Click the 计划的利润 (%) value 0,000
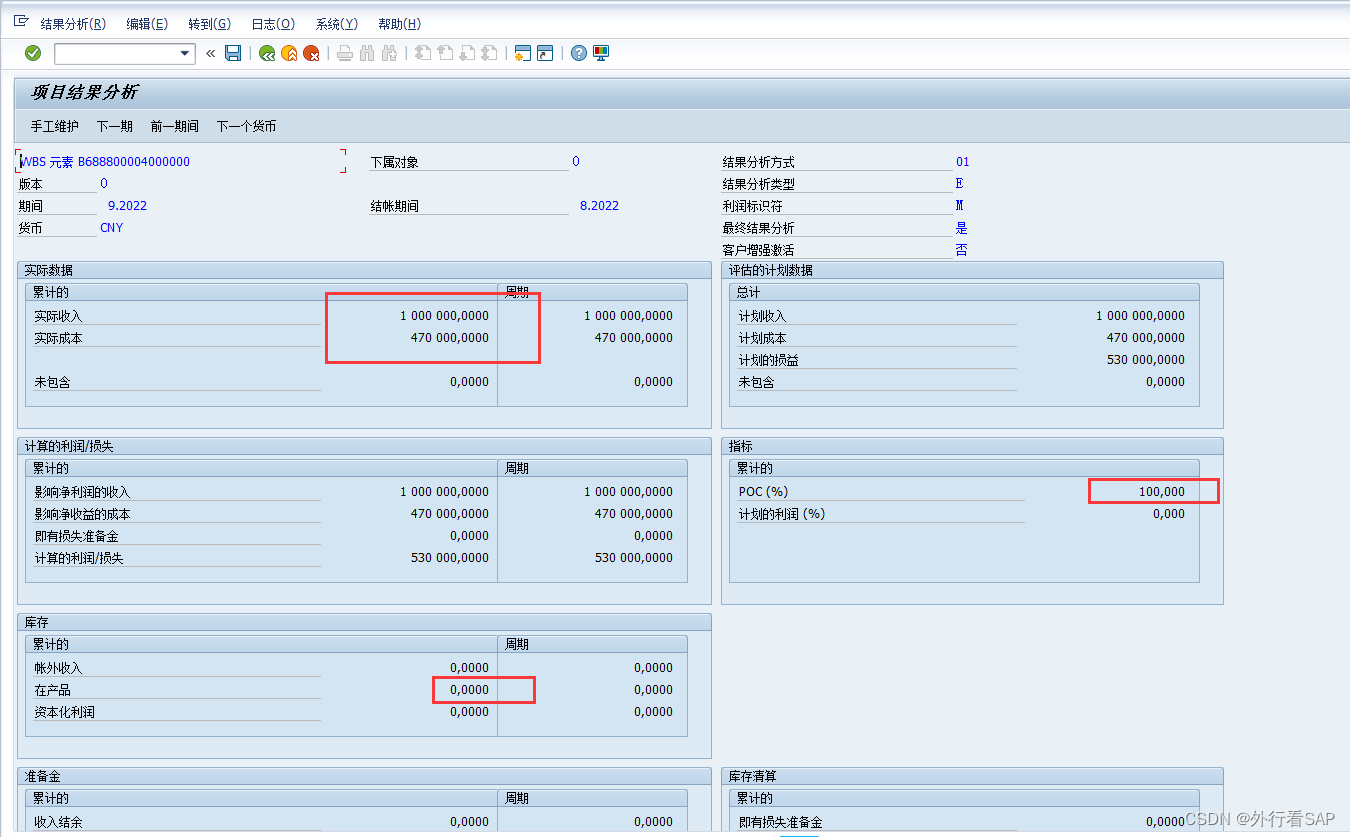 coord(1168,514)
